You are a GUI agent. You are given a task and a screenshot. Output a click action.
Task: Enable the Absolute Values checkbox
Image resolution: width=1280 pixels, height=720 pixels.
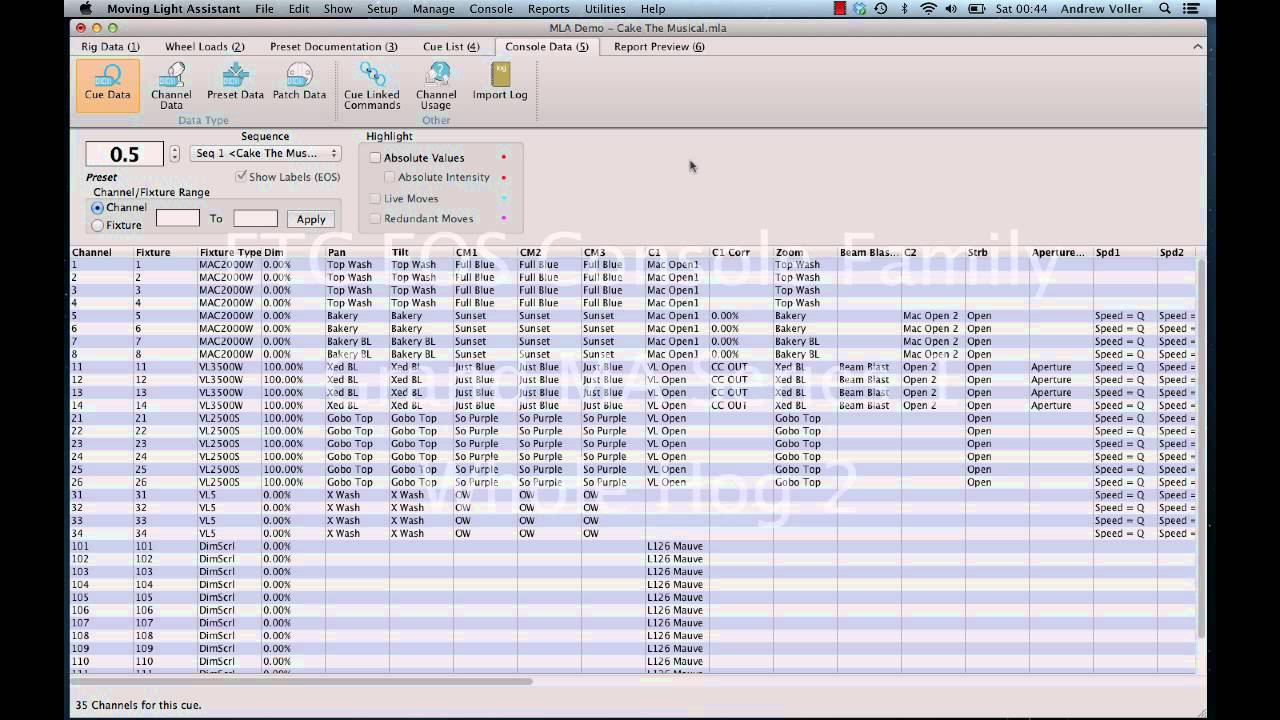coord(375,158)
